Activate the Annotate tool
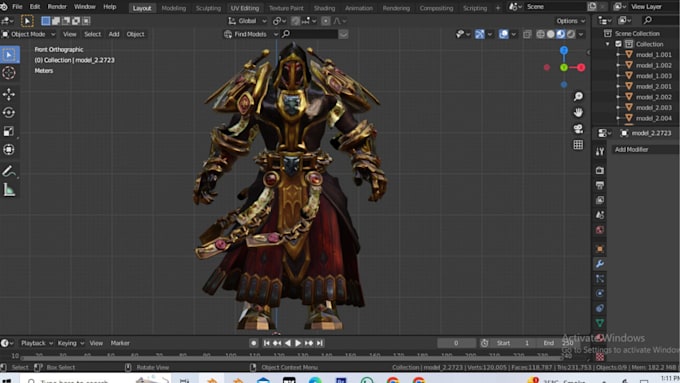Viewport: 680px width, 383px height. click(9, 171)
